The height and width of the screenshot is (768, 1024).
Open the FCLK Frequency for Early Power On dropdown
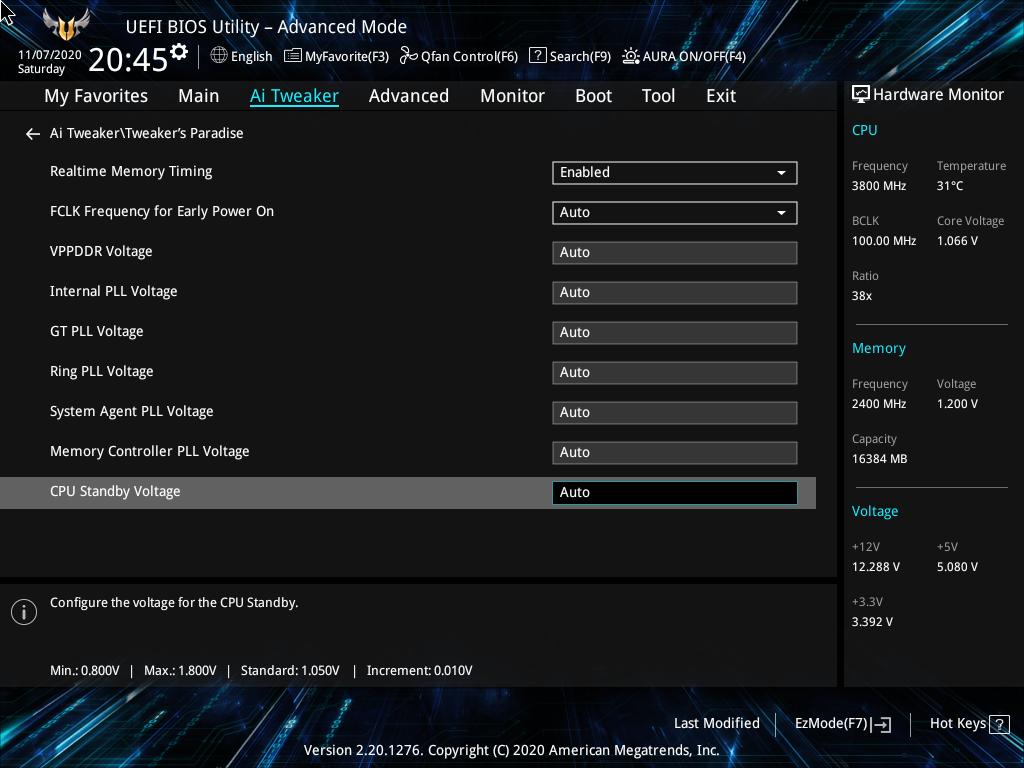click(x=675, y=213)
